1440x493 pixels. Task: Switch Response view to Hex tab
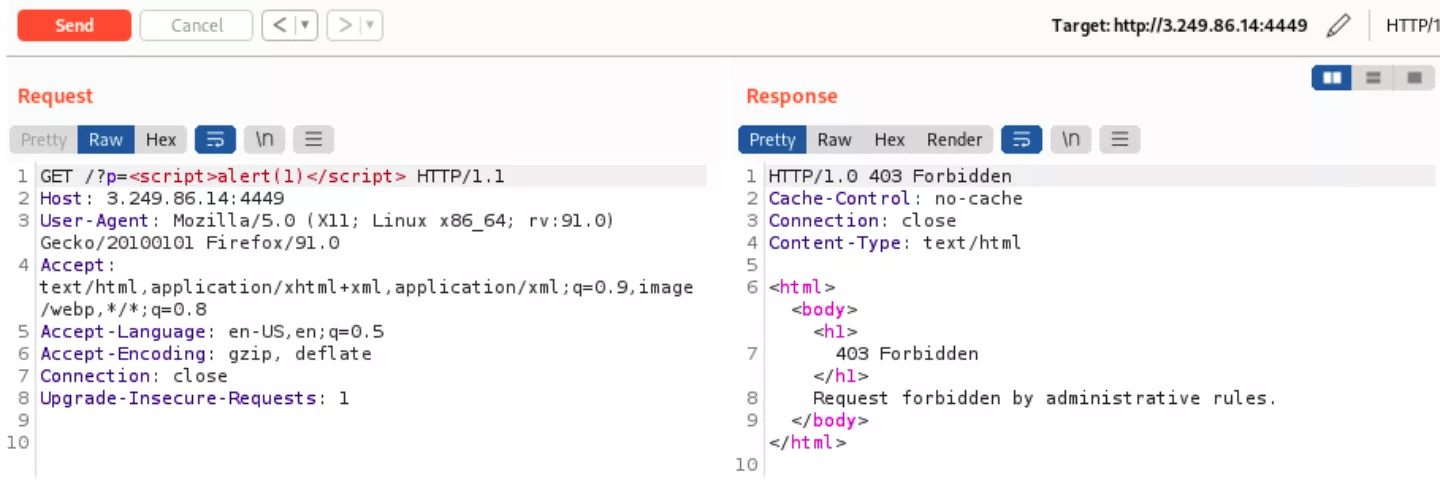click(x=889, y=139)
